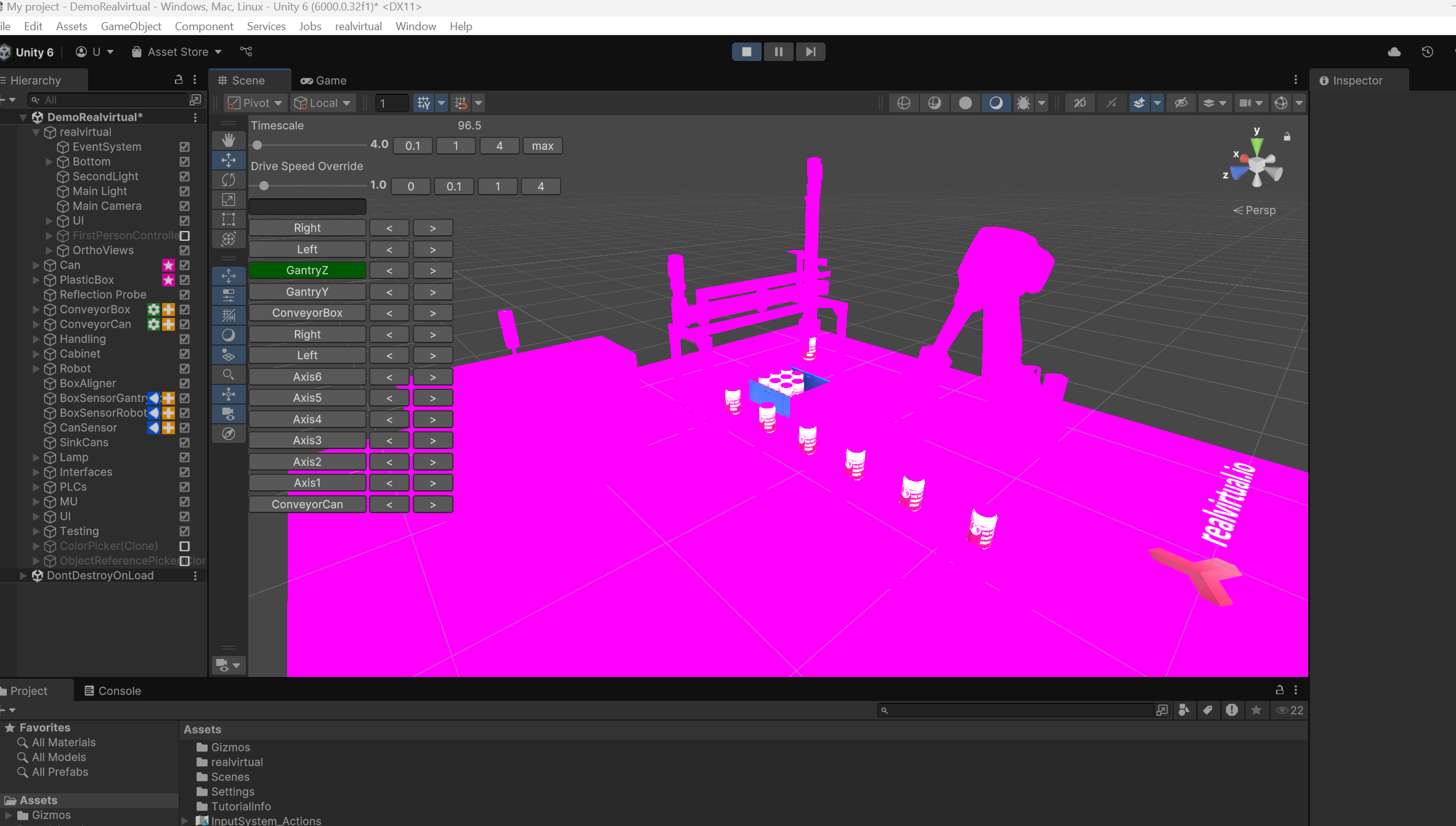1456x826 pixels.
Task: Toggle Lamp active checkbox
Action: pos(184,457)
